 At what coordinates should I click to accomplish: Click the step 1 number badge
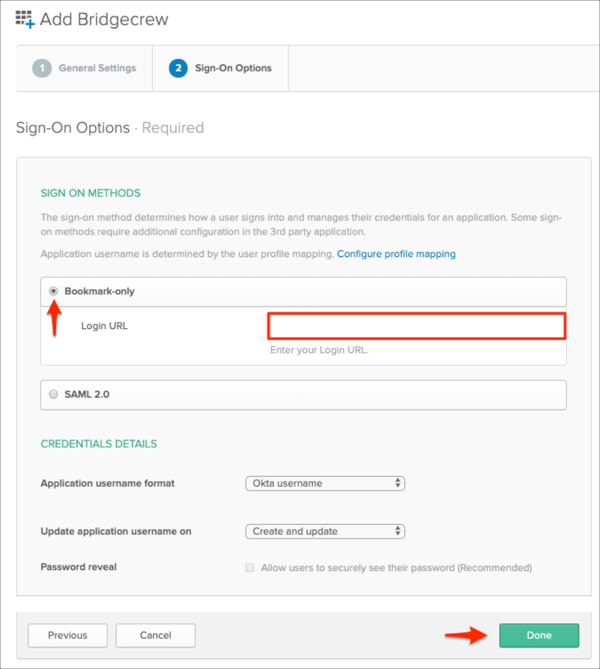point(41,68)
